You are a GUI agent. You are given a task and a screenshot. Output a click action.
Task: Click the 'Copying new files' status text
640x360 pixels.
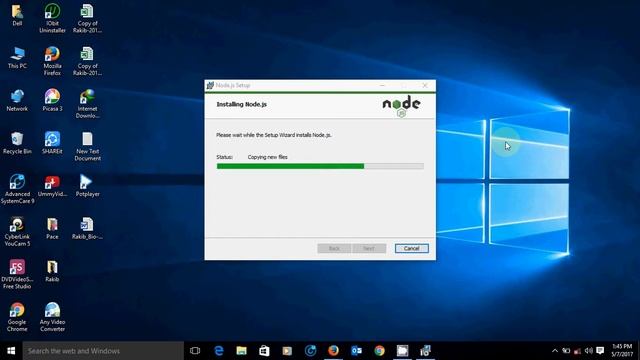[267, 157]
